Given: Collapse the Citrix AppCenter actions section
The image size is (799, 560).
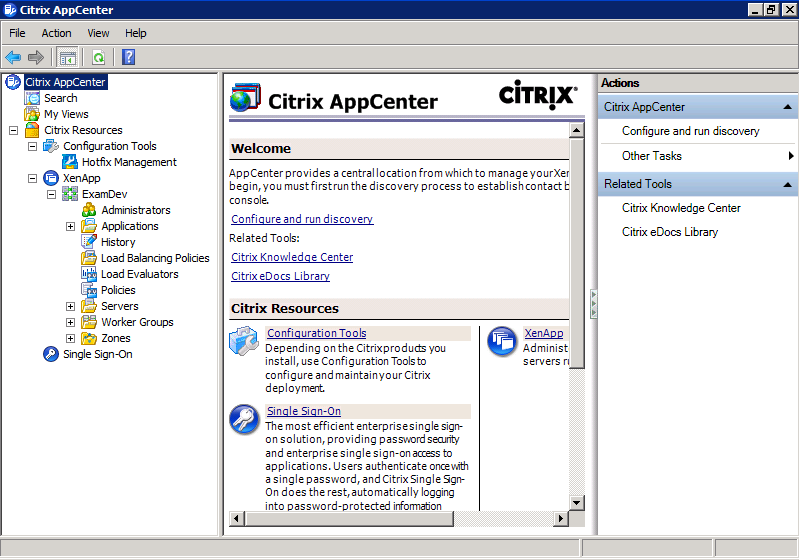Looking at the screenshot, I should coord(788,107).
